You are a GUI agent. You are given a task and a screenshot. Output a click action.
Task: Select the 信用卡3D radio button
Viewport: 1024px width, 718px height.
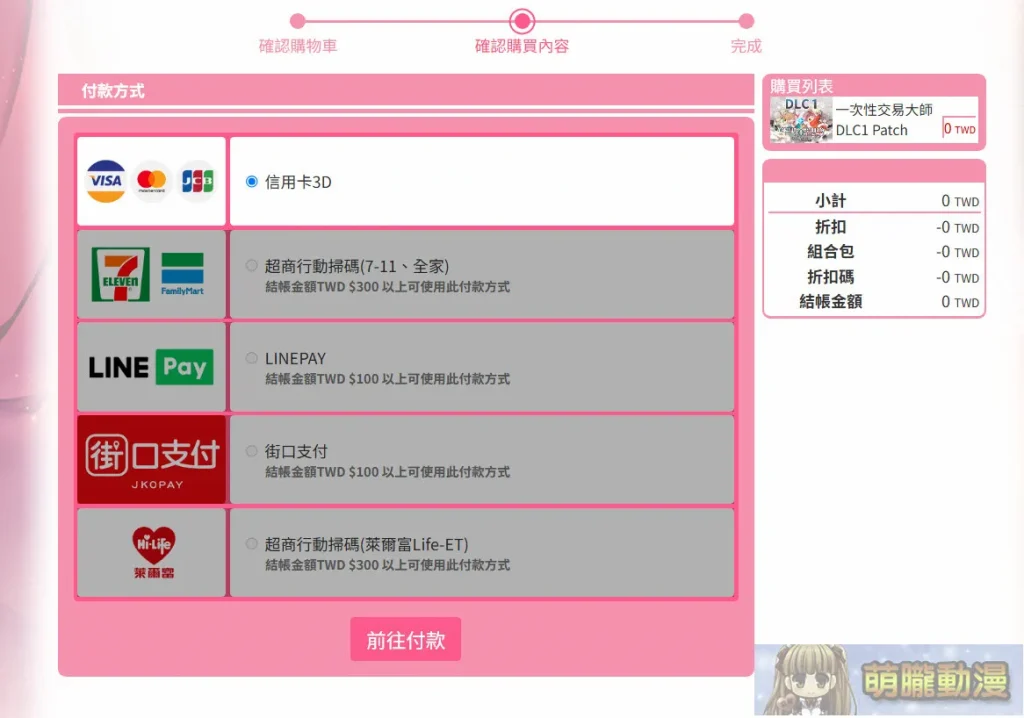pyautogui.click(x=251, y=182)
